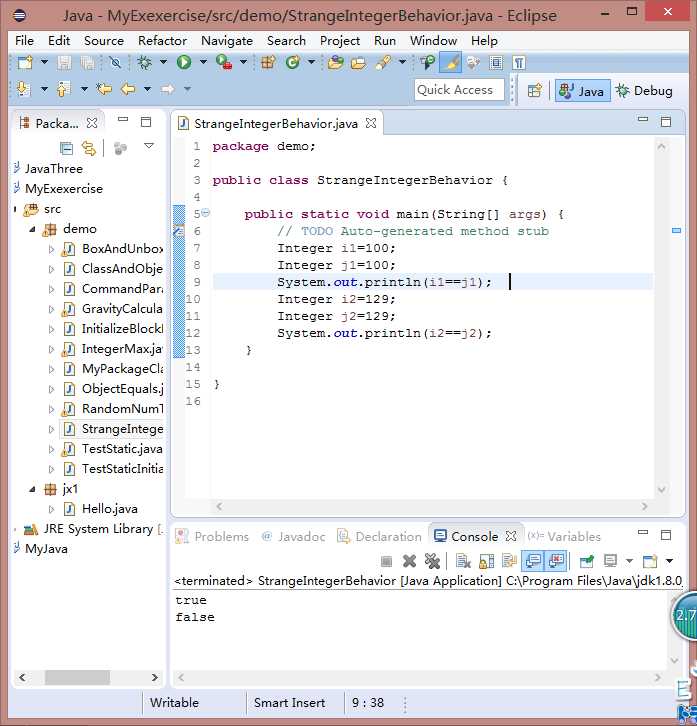Open the Navigate menu
Screen dimensions: 697x726
[x=227, y=41]
